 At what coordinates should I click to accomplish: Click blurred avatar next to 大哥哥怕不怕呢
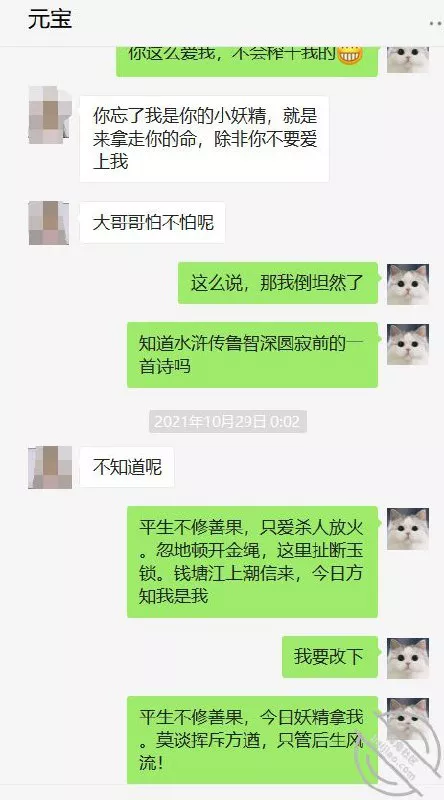pos(49,223)
